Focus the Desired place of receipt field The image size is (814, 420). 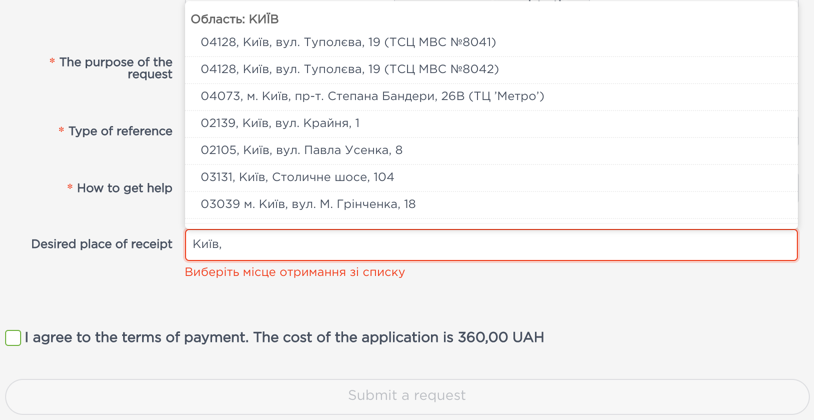[490, 245]
